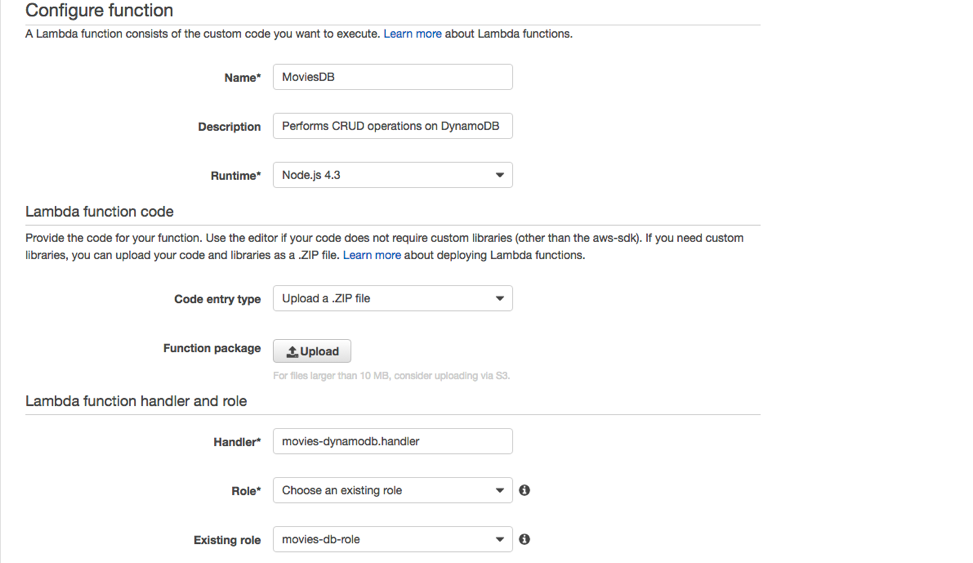Open the 'Choose an existing role' dropdown
This screenshot has height=563, width=973.
click(x=393, y=490)
